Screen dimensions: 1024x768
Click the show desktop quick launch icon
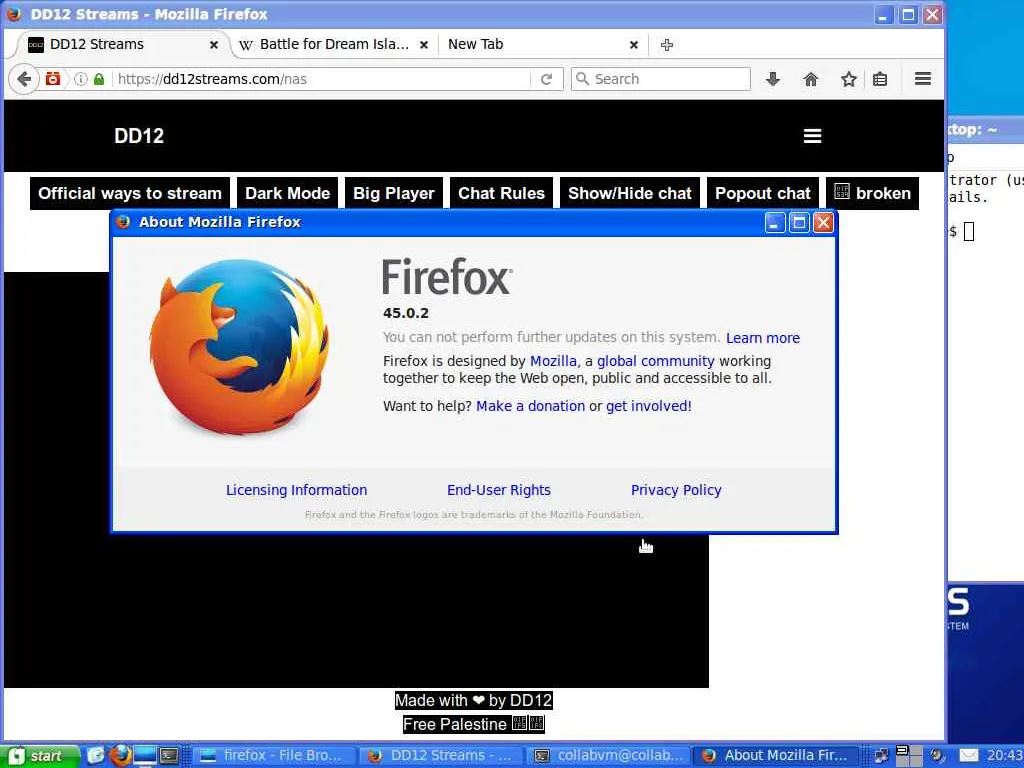pyautogui.click(x=145, y=756)
